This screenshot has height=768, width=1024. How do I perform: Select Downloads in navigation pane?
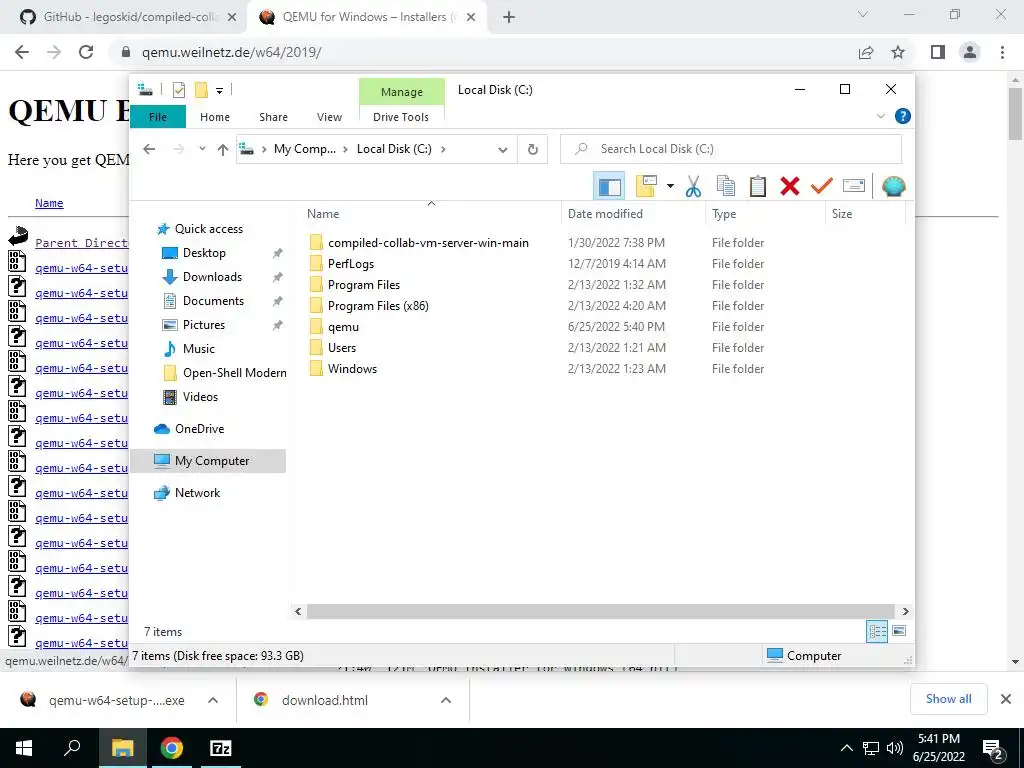coord(212,277)
